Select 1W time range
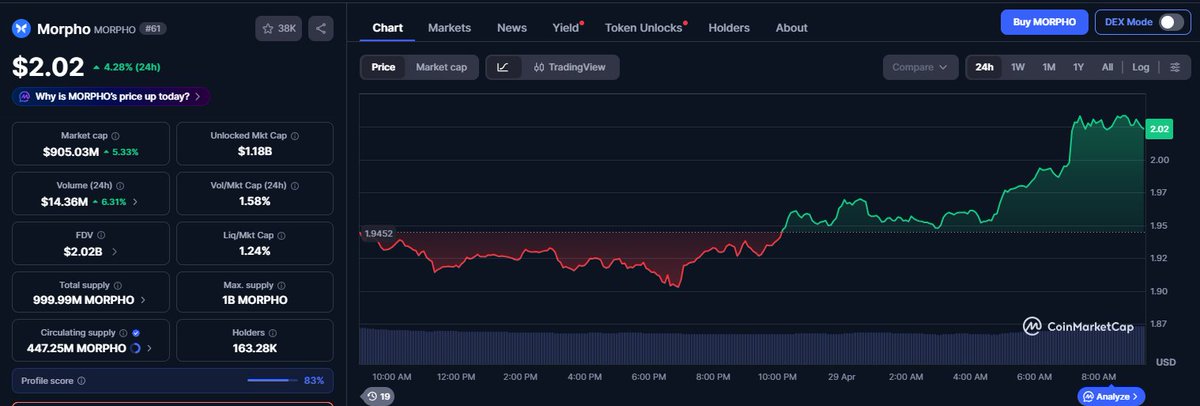The width and height of the screenshot is (1200, 406). pyautogui.click(x=1018, y=67)
